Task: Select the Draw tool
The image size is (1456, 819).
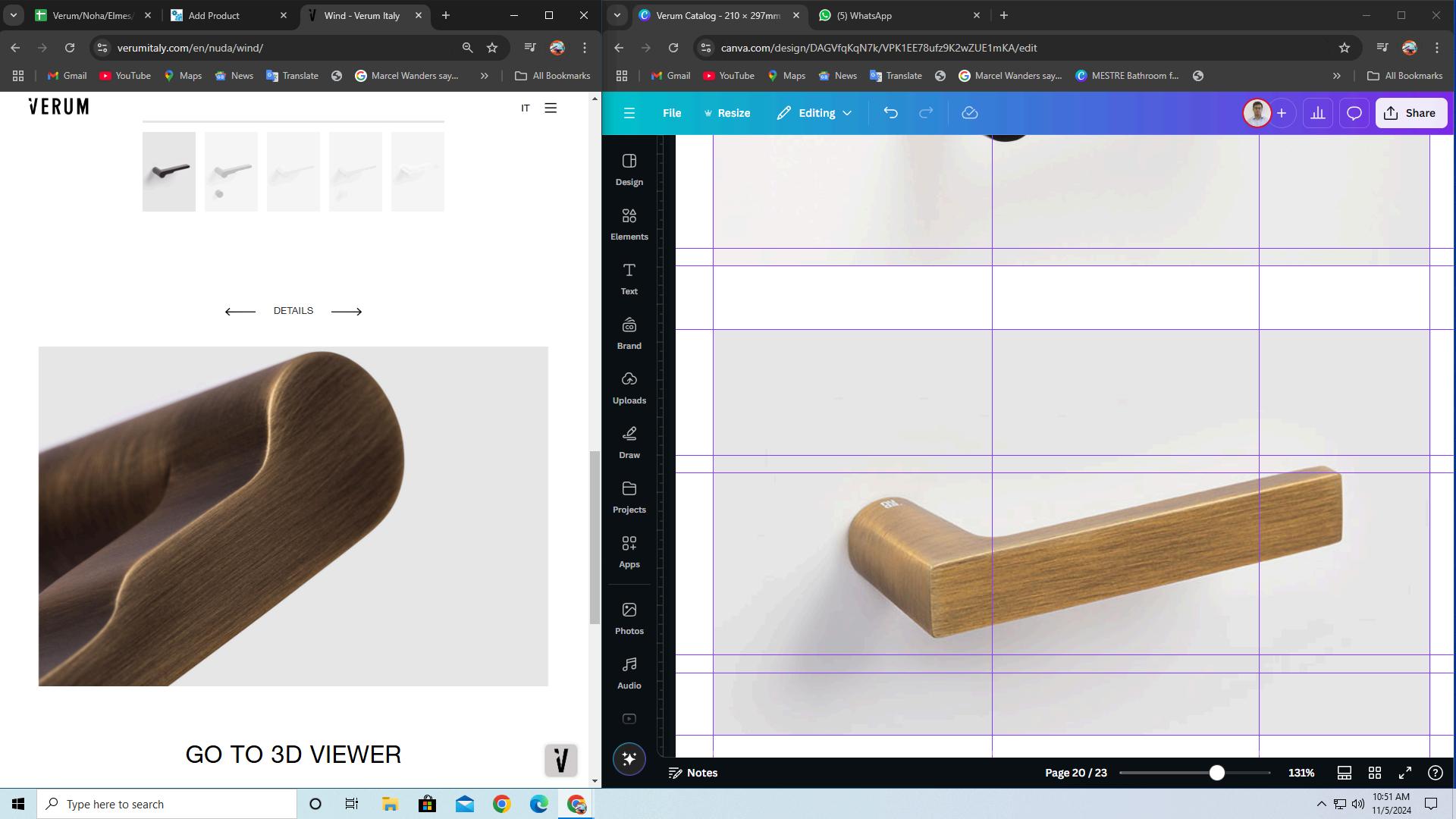Action: (x=629, y=443)
